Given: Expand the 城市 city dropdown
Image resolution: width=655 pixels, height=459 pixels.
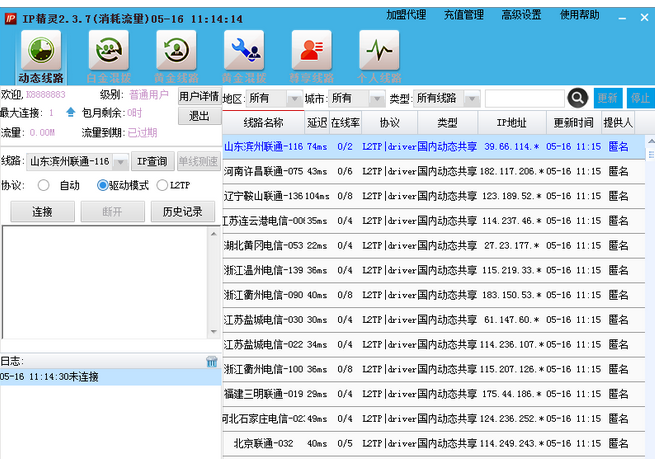Looking at the screenshot, I should 377,99.
